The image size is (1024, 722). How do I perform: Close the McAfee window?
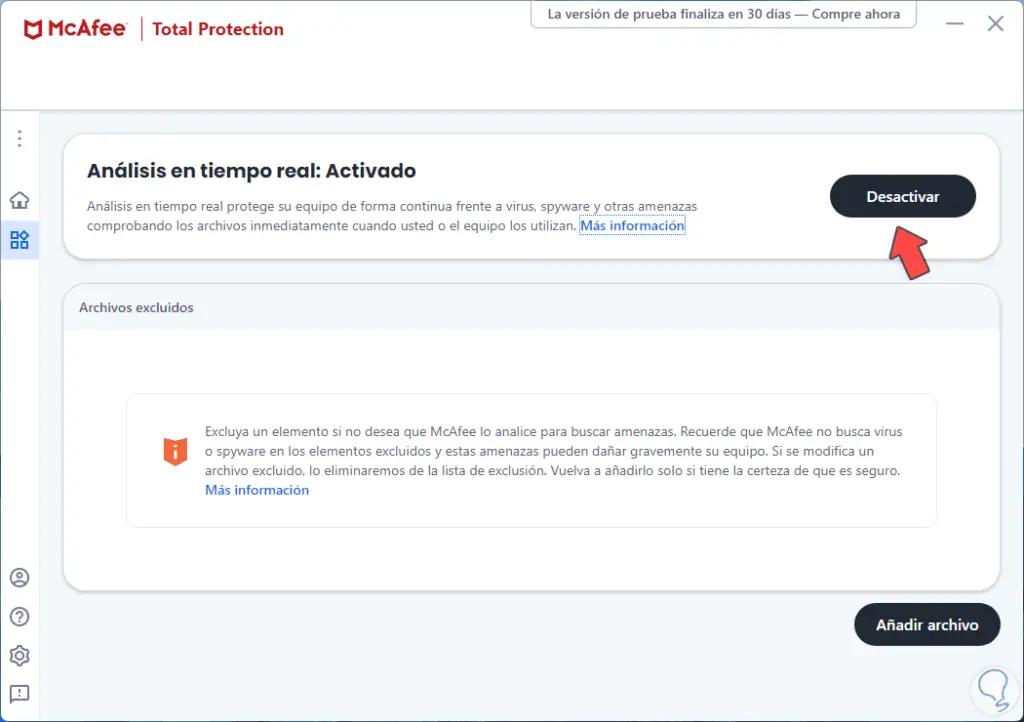click(995, 24)
